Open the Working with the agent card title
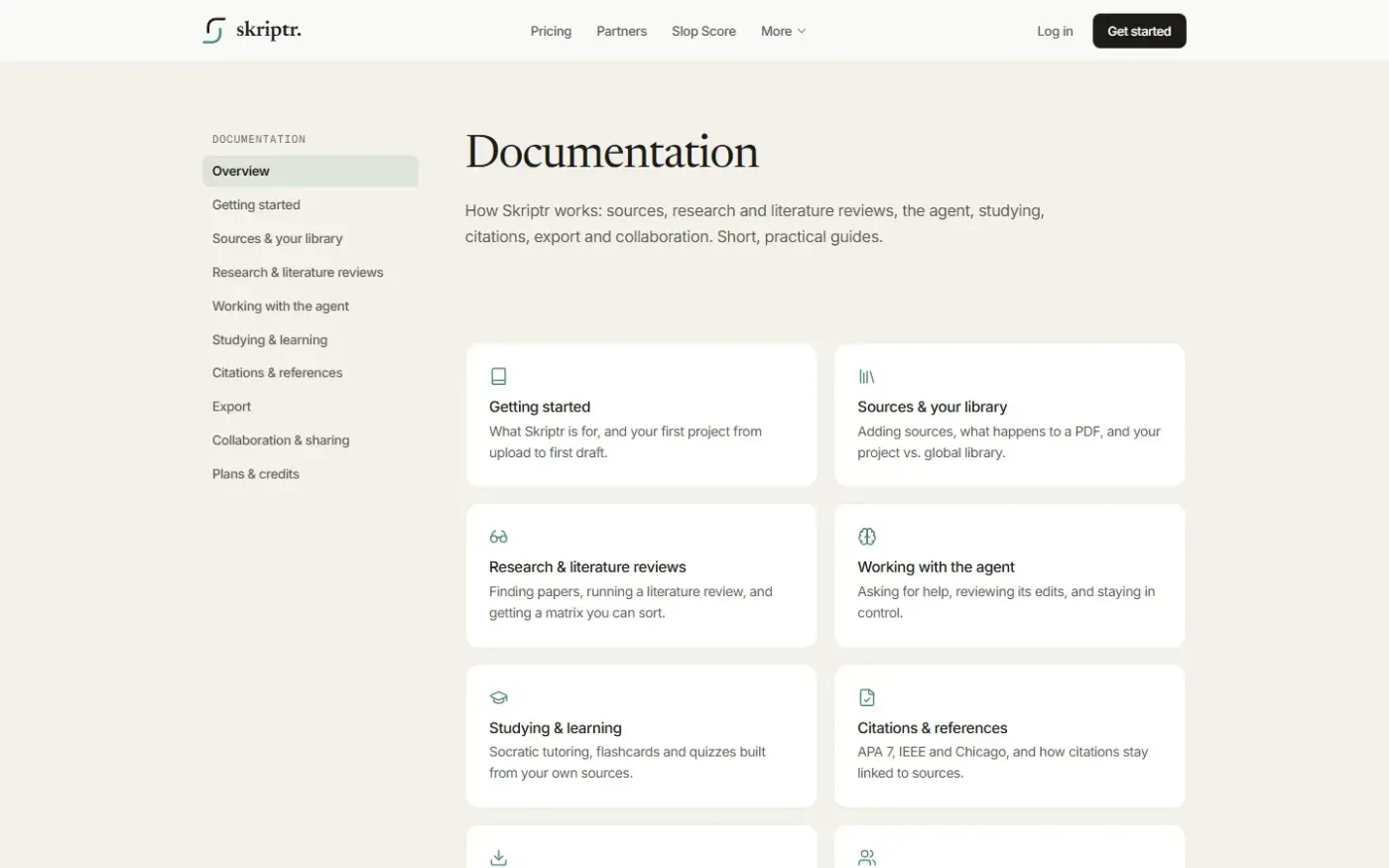This screenshot has height=868, width=1389. coord(936,566)
